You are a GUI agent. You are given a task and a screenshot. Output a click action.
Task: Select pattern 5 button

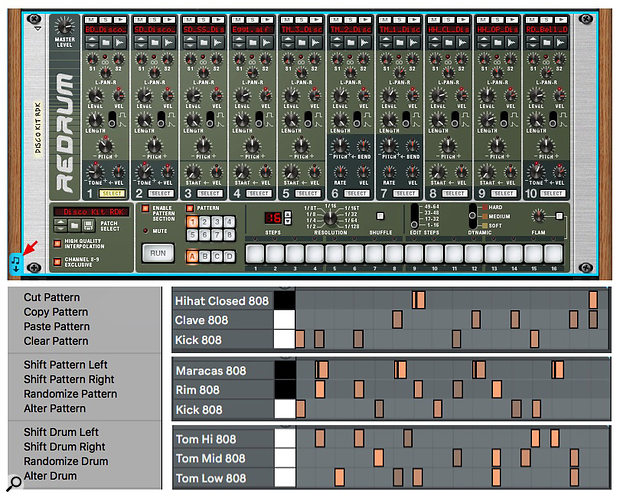193,235
